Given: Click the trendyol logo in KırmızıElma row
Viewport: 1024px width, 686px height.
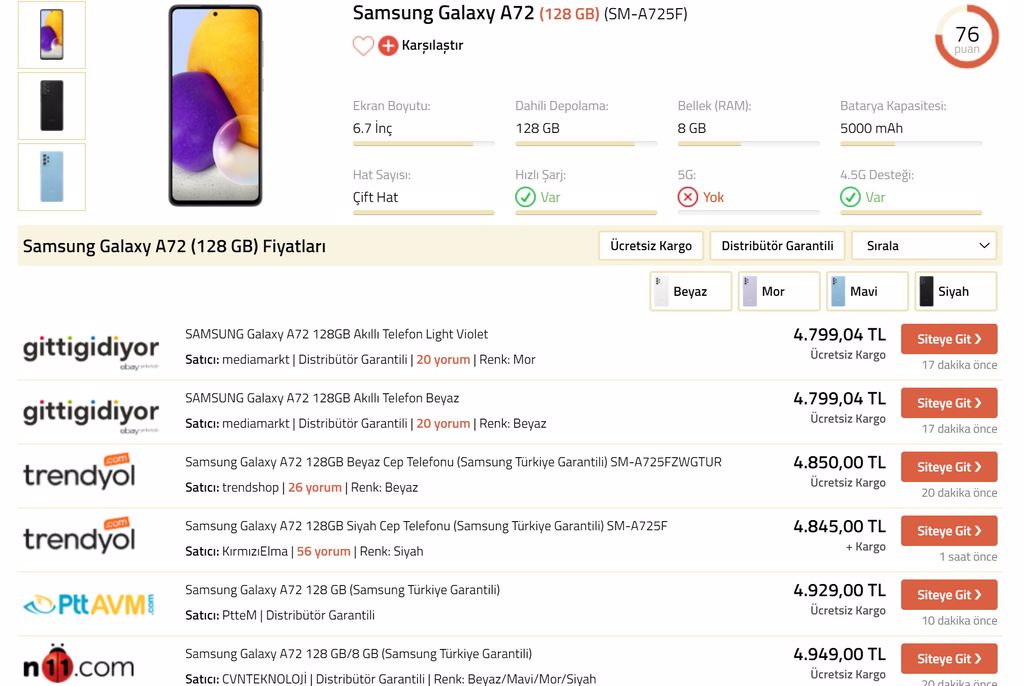Looking at the screenshot, I should (79, 536).
